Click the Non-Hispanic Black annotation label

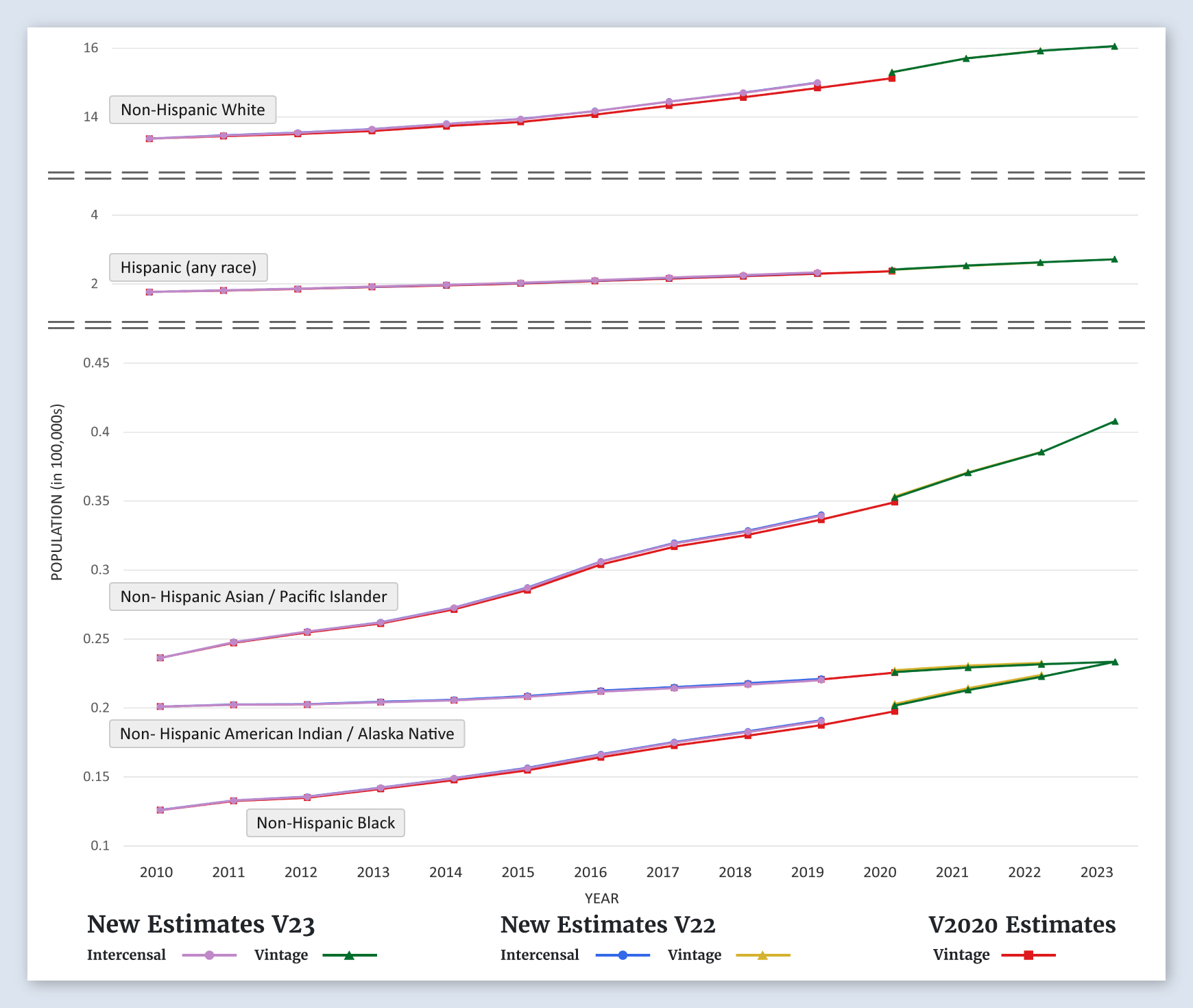coord(326,823)
